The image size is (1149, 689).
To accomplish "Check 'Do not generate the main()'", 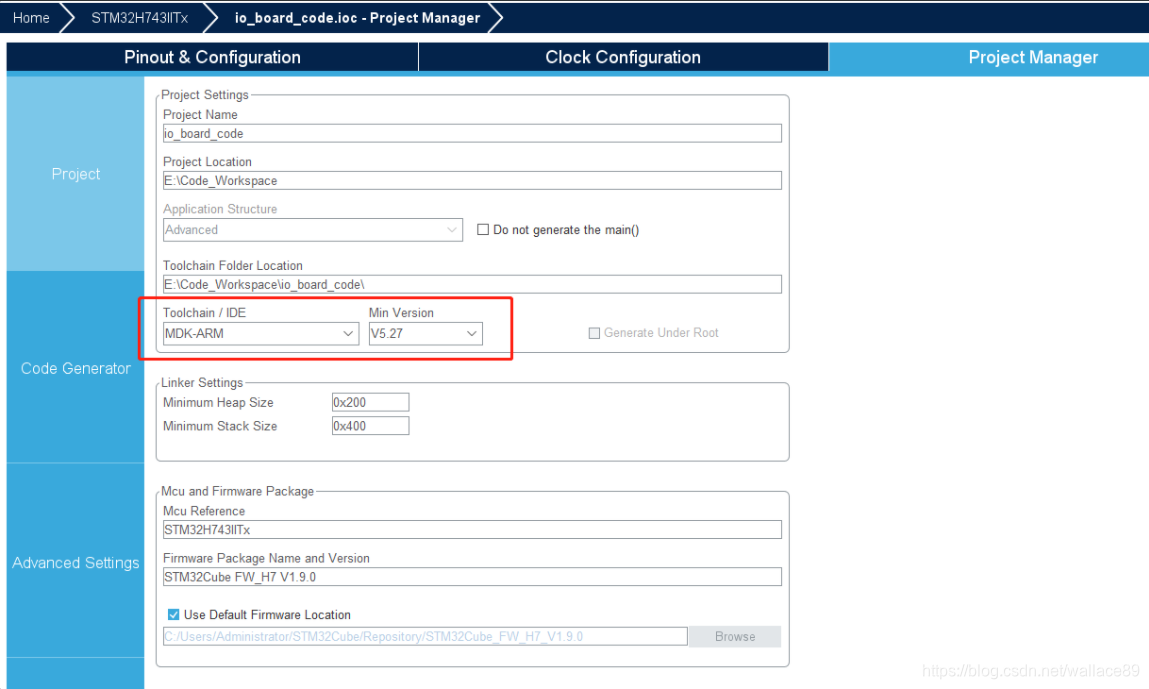I will (483, 229).
